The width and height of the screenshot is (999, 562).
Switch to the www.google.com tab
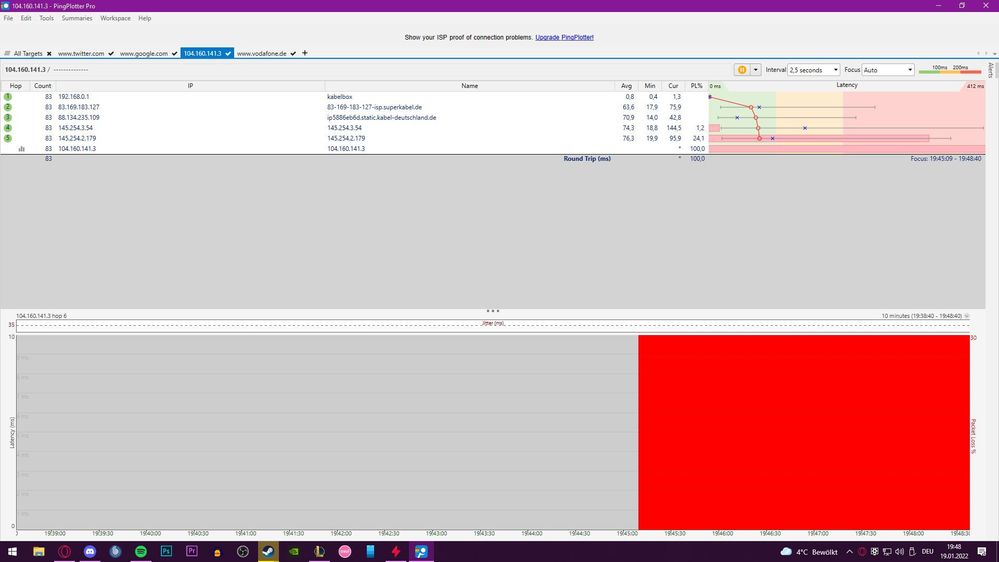tap(144, 54)
